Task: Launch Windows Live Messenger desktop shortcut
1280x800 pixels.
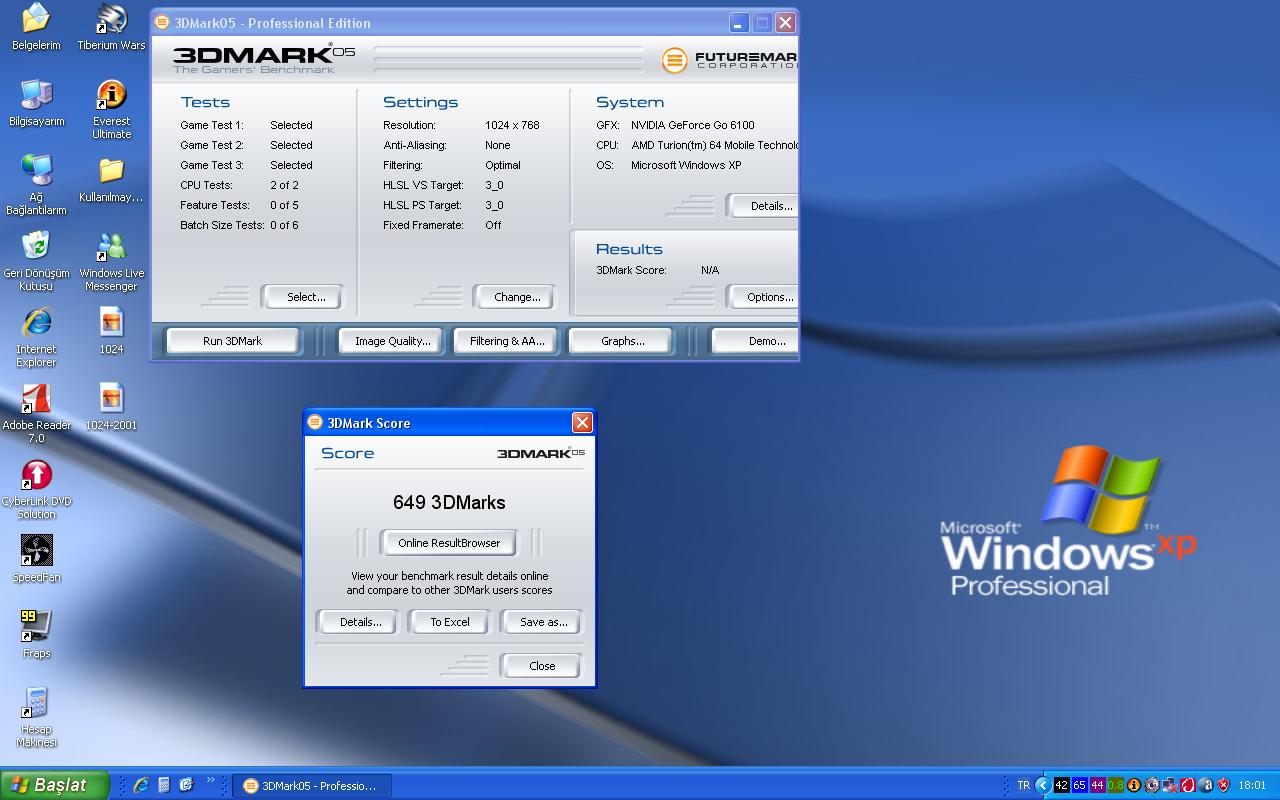Action: pyautogui.click(x=111, y=260)
